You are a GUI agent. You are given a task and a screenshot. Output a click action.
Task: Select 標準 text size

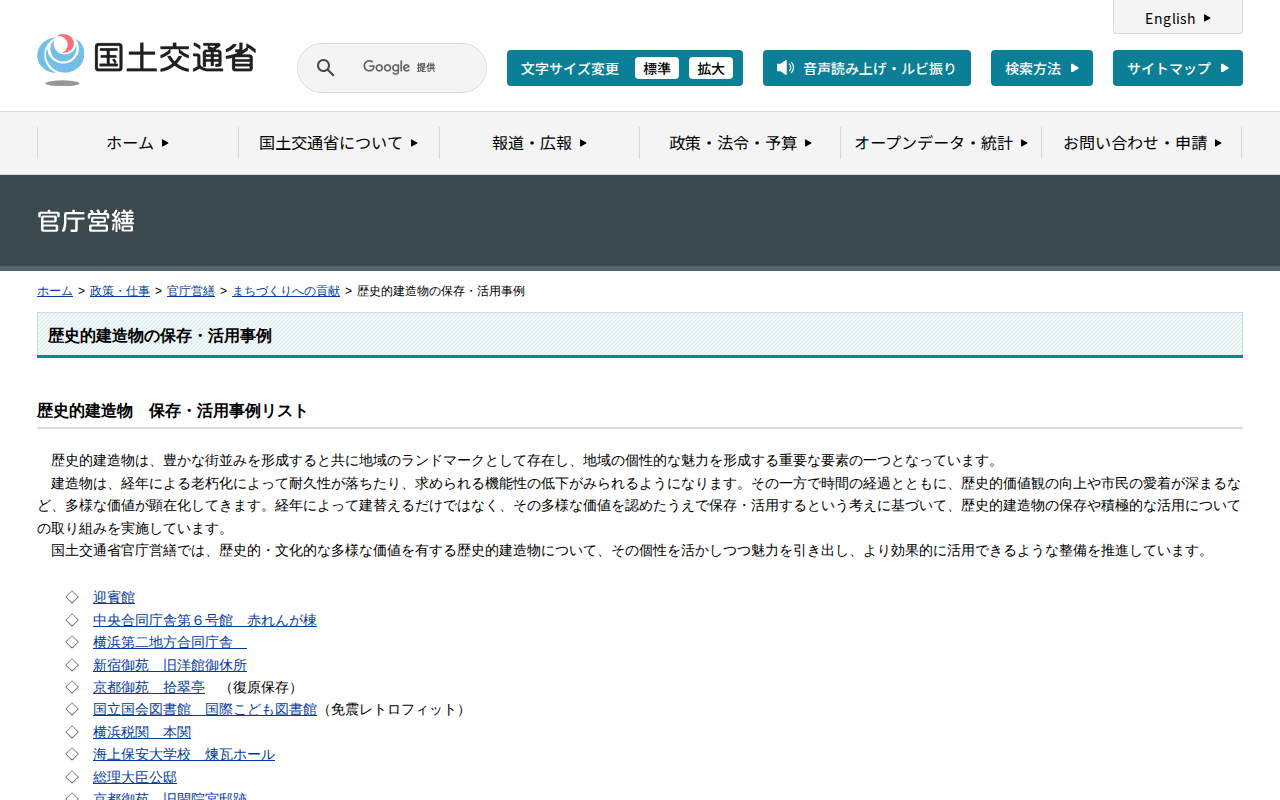click(657, 68)
